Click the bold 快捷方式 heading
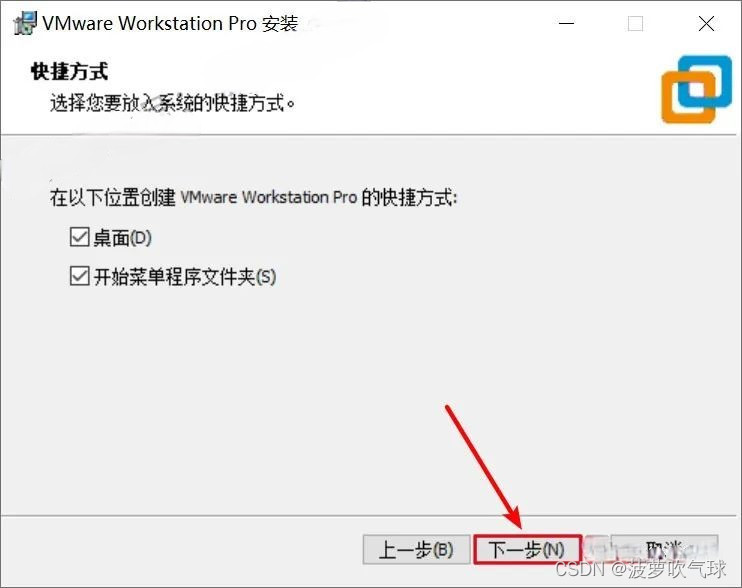 tap(70, 72)
